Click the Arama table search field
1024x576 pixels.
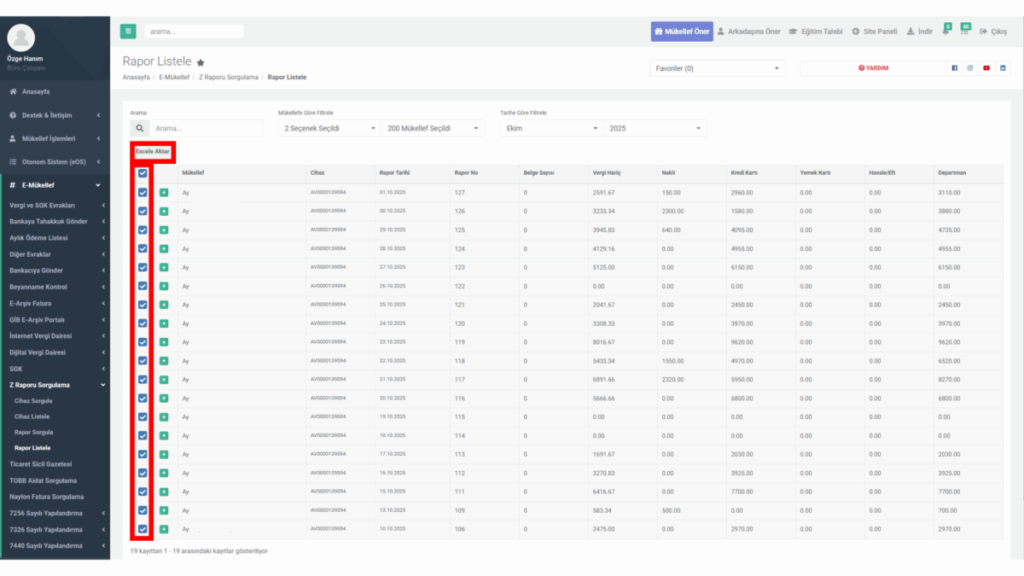[x=206, y=129]
